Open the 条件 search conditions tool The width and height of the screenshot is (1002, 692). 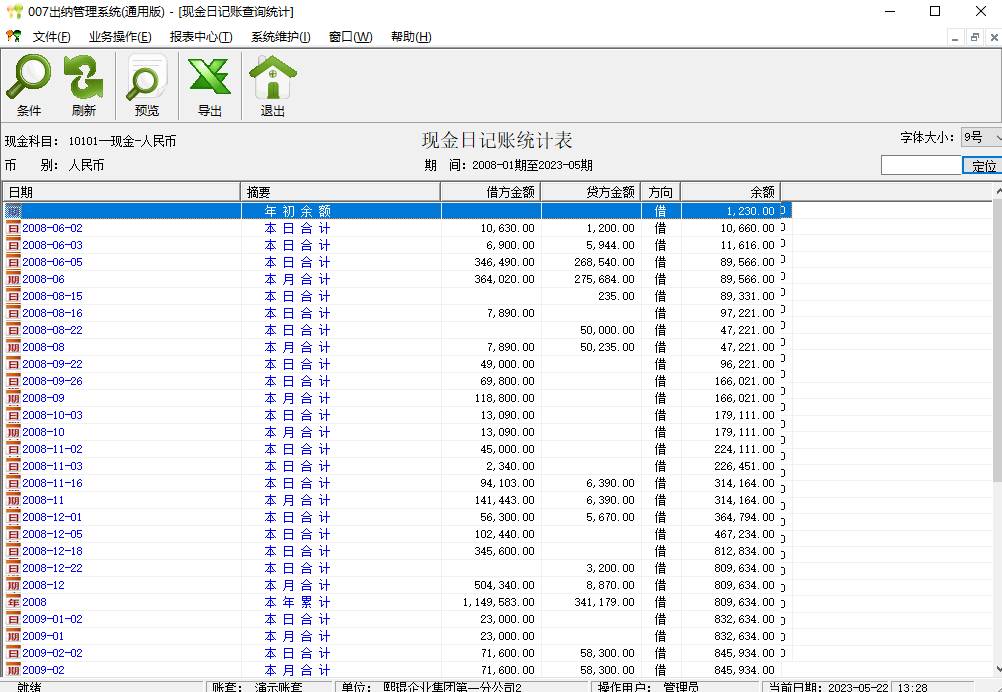click(29, 85)
